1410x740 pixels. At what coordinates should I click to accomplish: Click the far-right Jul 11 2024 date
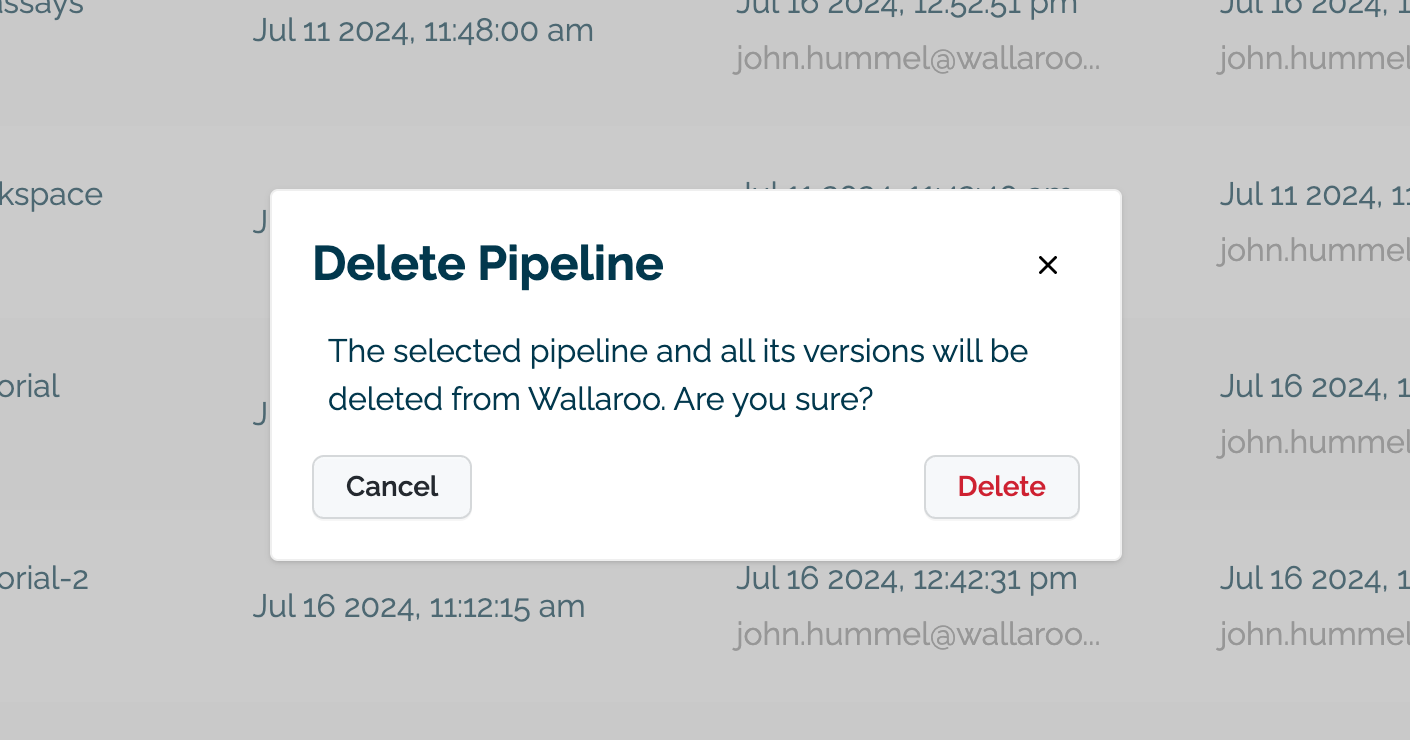coord(1313,195)
